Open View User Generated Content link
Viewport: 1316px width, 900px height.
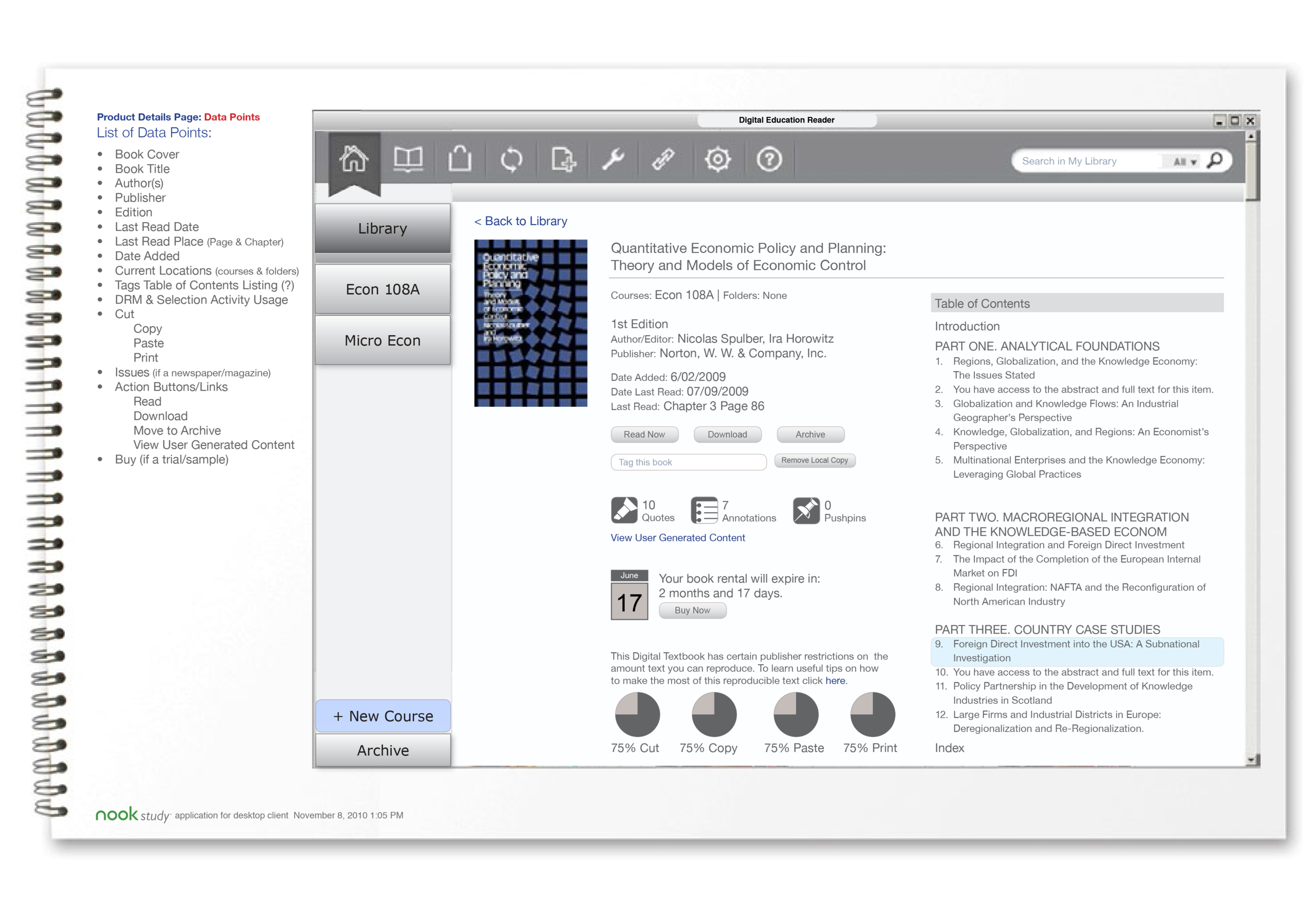677,538
